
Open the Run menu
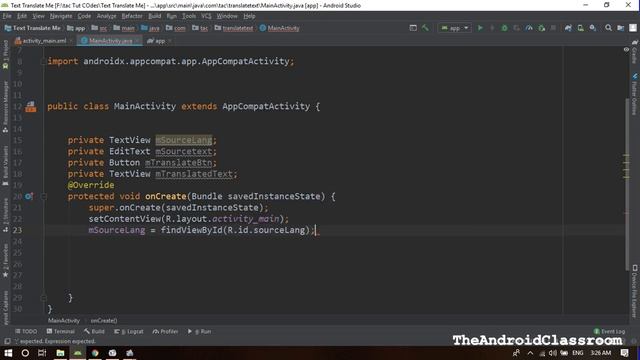[171, 16]
